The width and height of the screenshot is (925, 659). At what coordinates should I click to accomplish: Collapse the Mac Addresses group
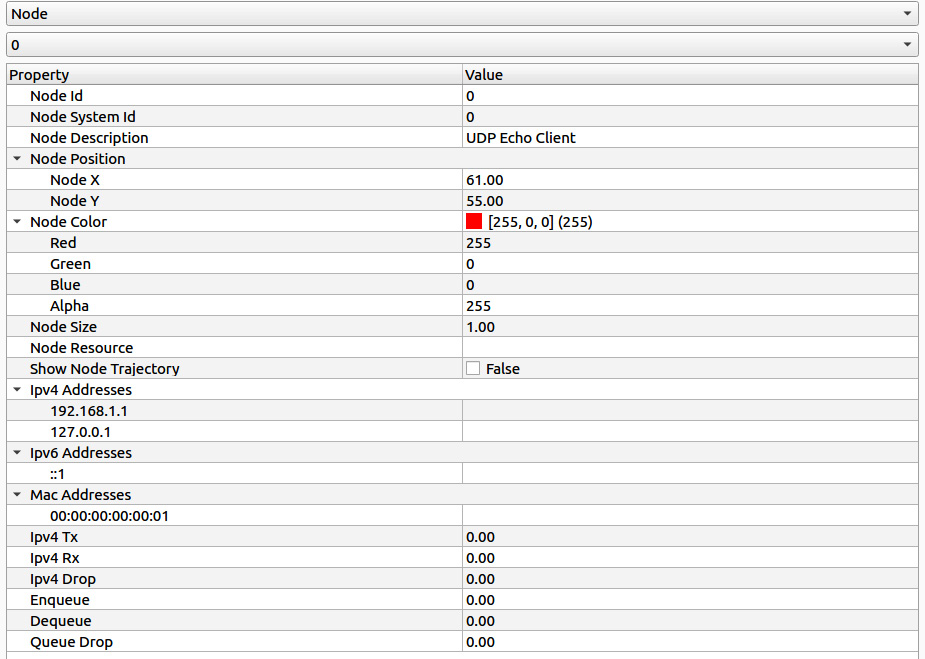(x=17, y=495)
